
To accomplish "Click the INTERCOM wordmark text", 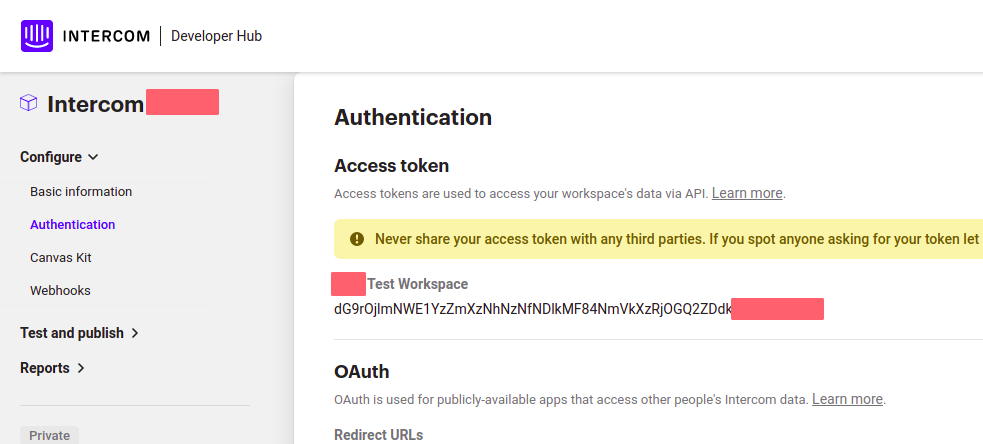I will pos(107,36).
